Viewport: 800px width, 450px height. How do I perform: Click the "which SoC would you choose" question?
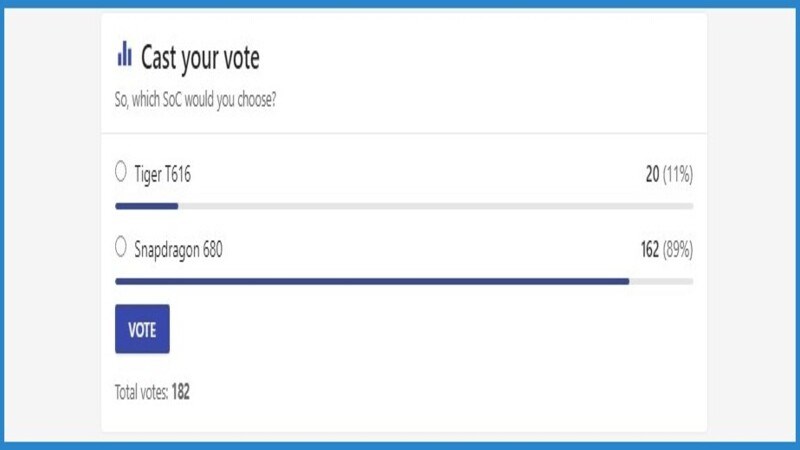(x=196, y=101)
